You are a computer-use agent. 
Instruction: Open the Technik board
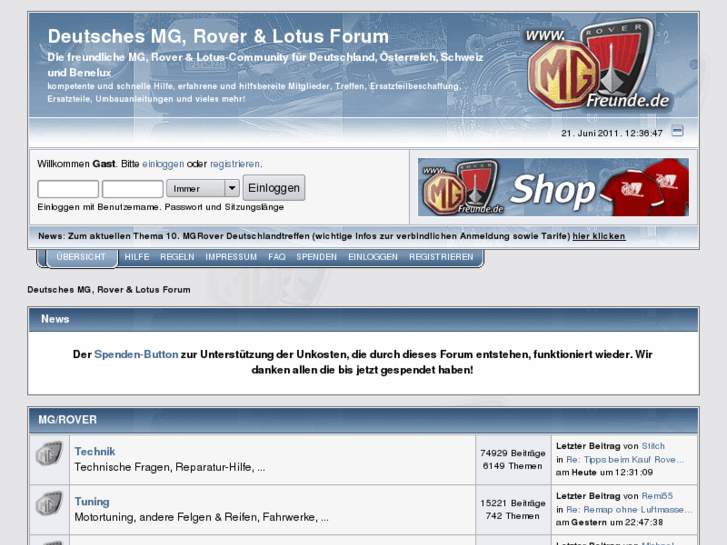coord(95,451)
